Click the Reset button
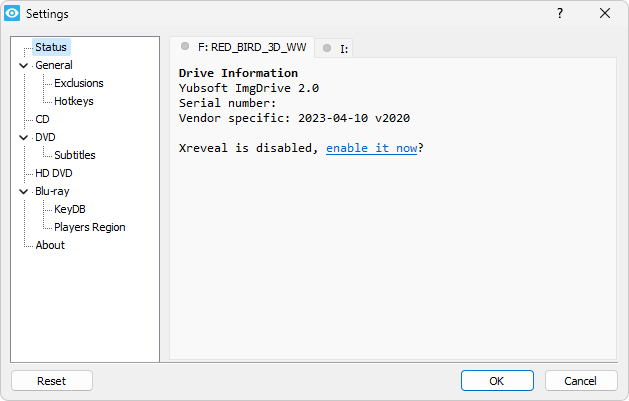Image resolution: width=629 pixels, height=401 pixels. pyautogui.click(x=52, y=381)
